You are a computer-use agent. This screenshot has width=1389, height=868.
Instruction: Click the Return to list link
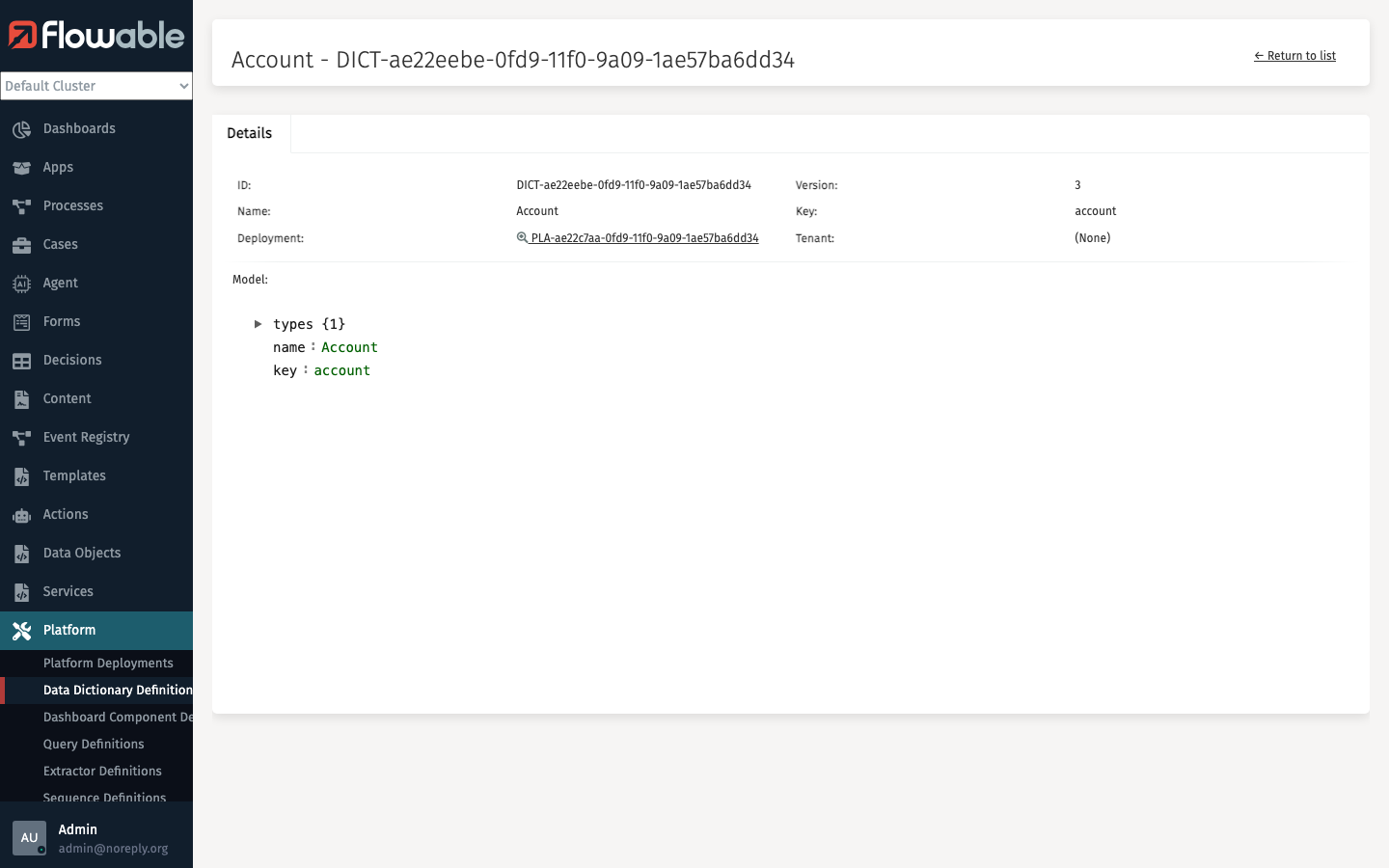pos(1295,55)
